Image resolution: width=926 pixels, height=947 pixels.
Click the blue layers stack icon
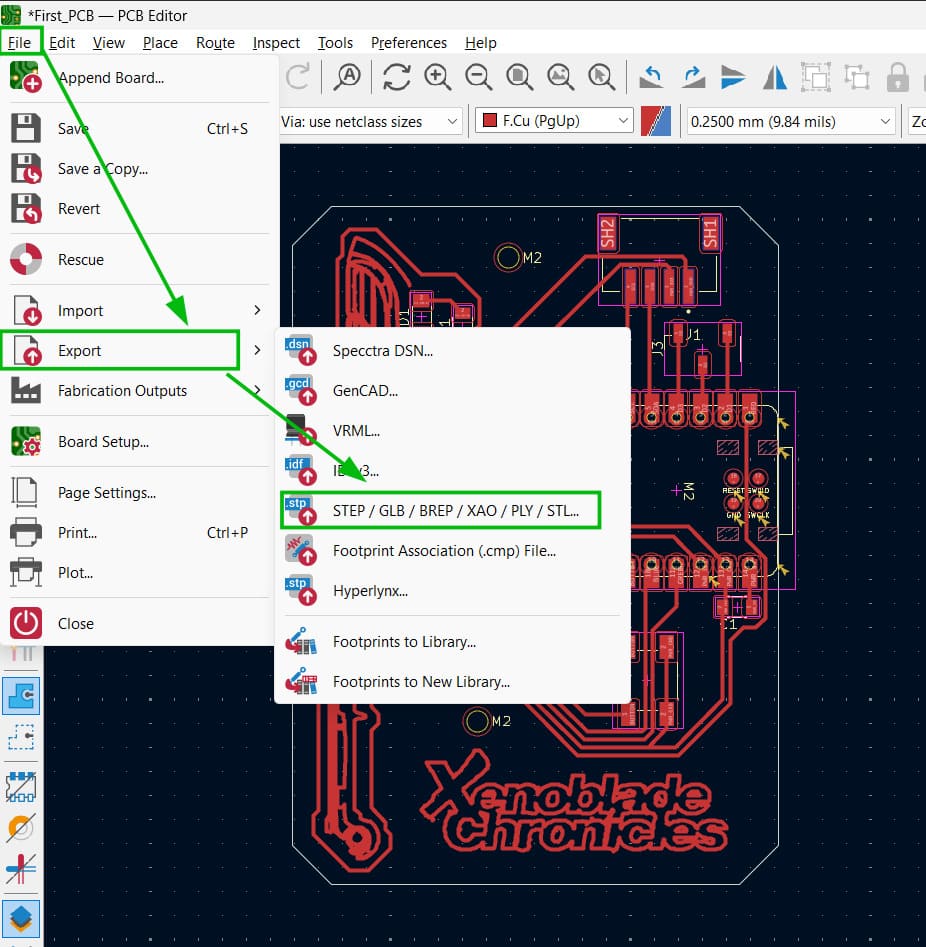[21, 918]
